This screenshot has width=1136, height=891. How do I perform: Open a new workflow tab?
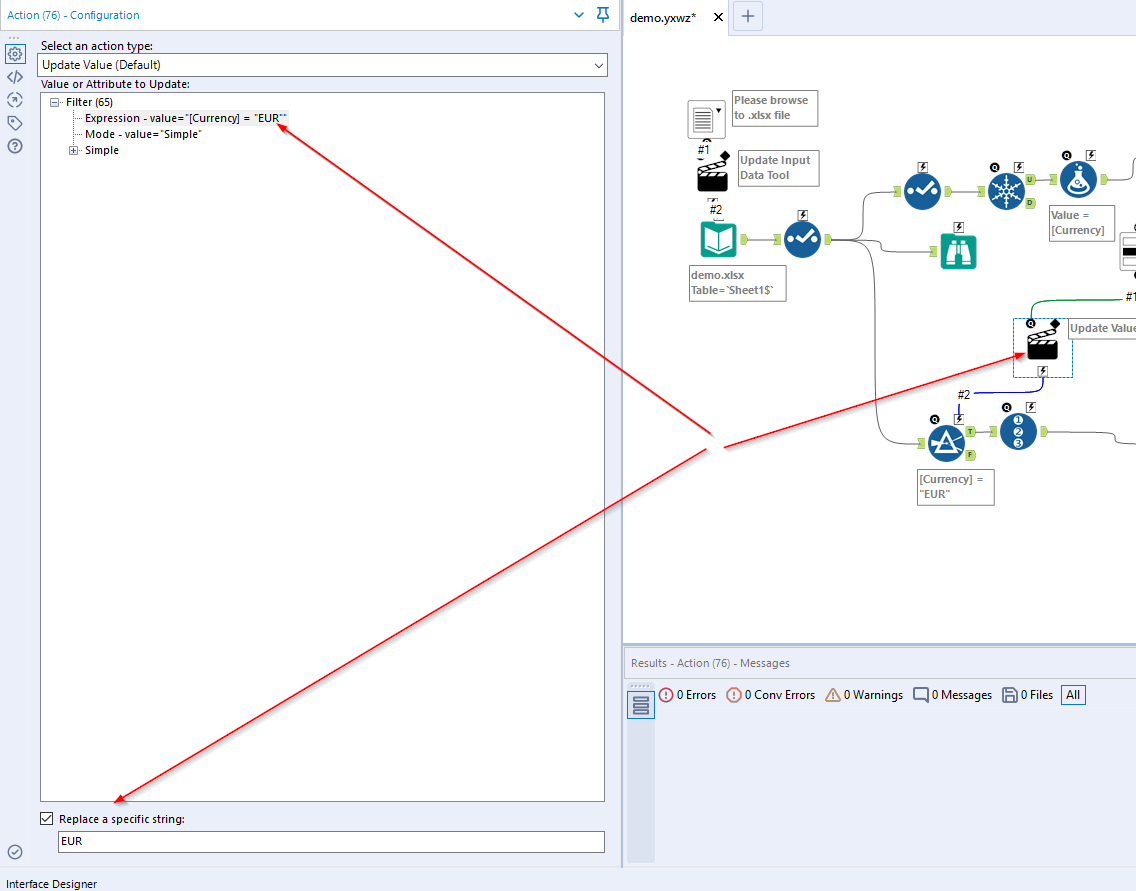point(747,16)
